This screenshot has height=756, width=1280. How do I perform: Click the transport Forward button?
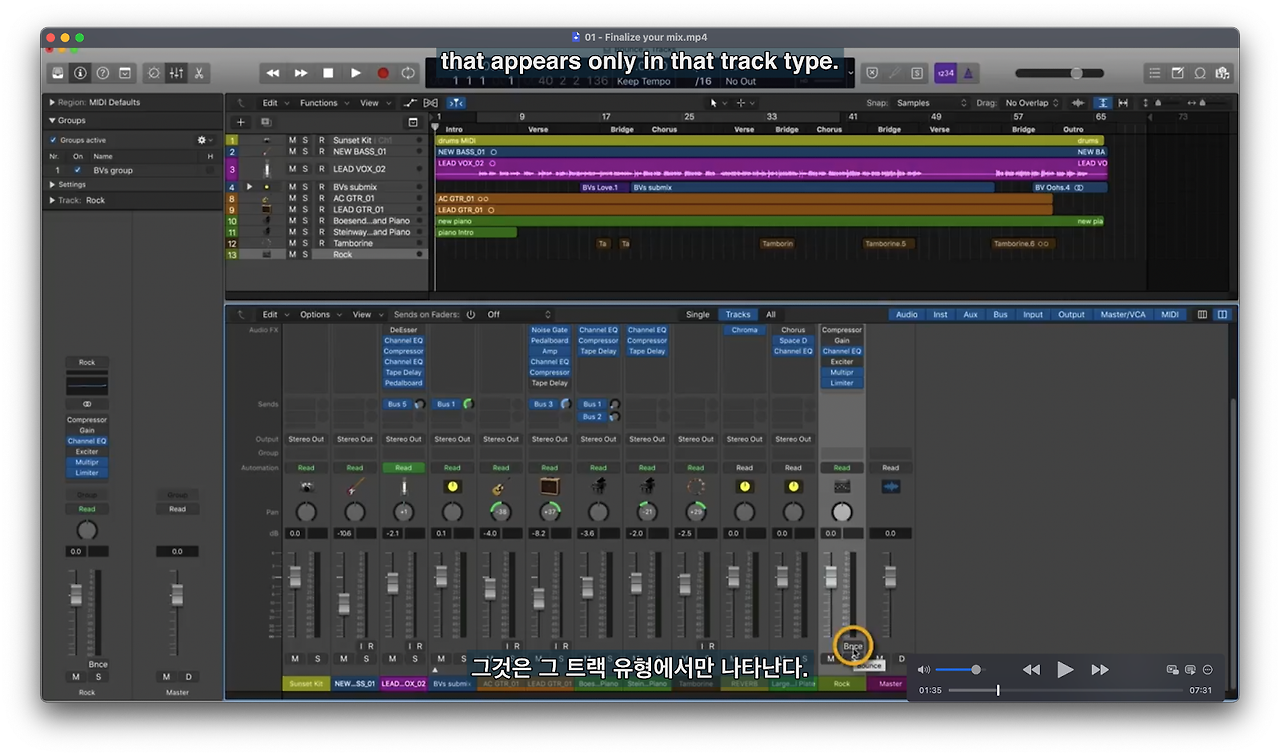click(301, 73)
